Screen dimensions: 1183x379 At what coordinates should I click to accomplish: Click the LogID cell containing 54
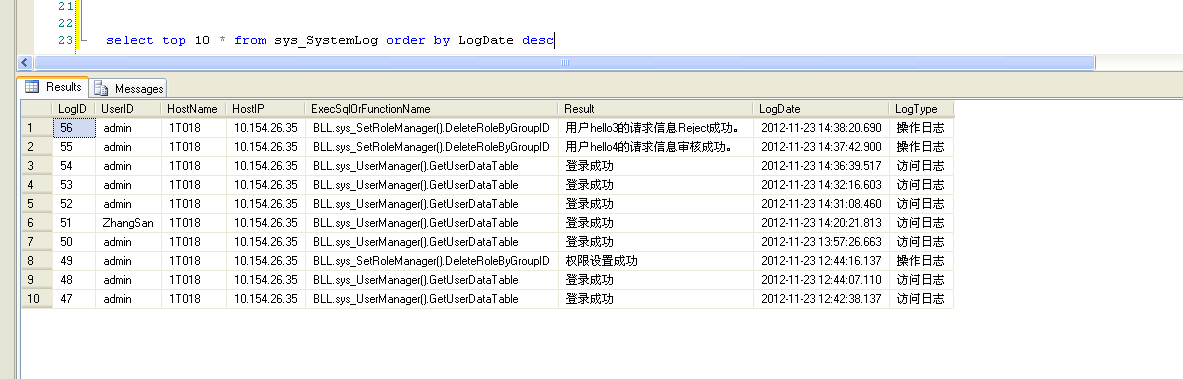(x=74, y=165)
